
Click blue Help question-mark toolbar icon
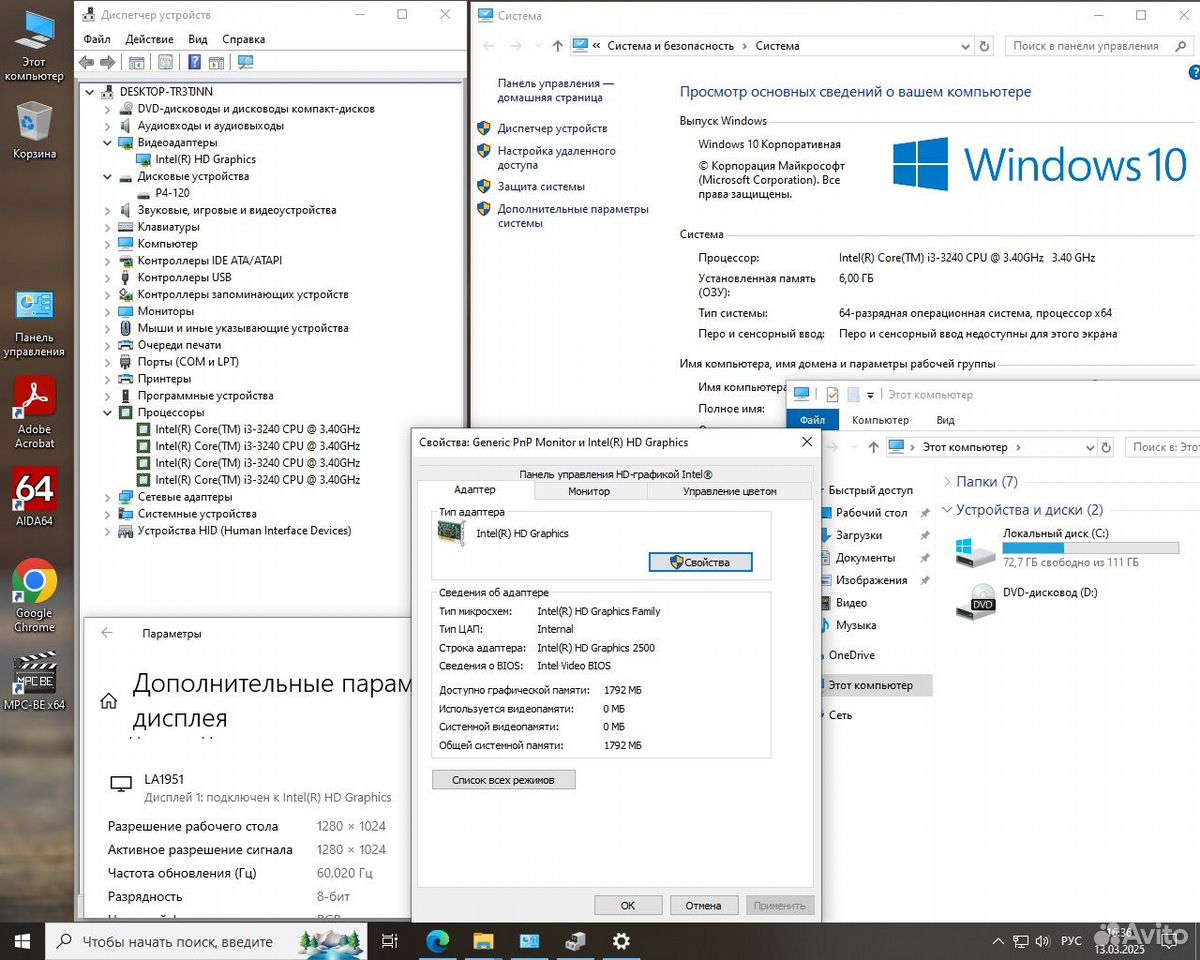click(194, 62)
